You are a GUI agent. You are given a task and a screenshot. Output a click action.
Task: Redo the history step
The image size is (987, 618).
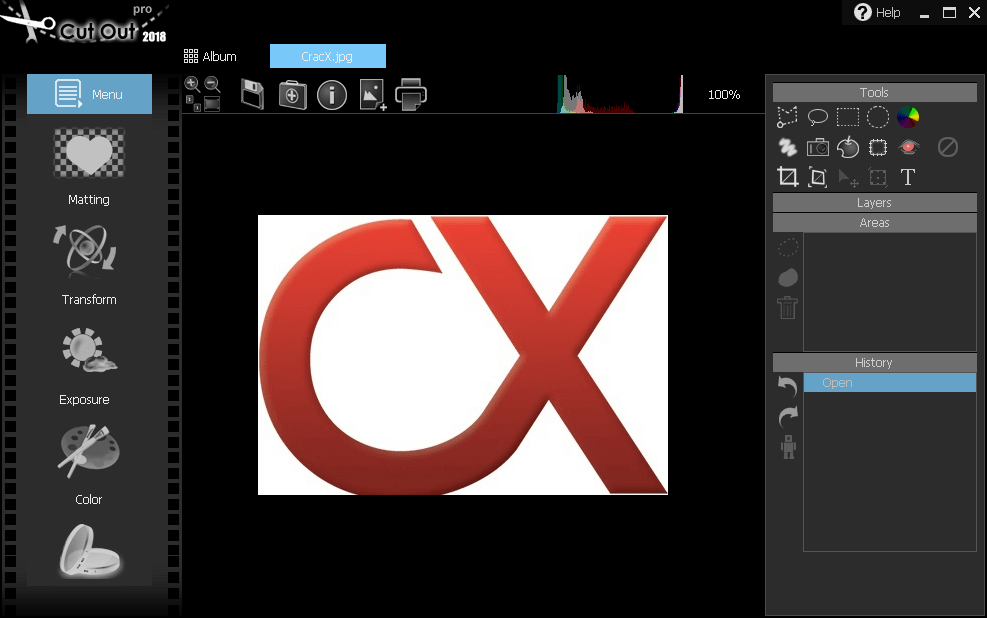coord(788,416)
